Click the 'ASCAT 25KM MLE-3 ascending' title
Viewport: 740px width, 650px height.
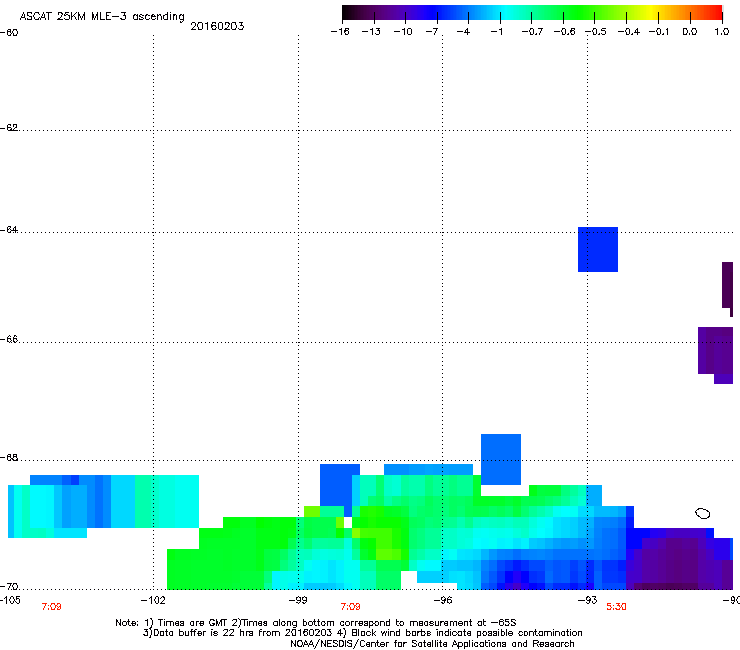pos(102,17)
